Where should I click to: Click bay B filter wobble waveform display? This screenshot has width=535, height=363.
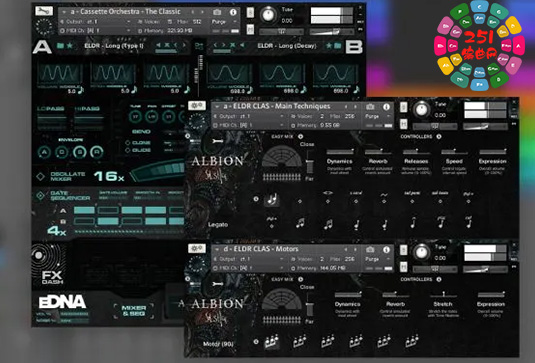[x=335, y=73]
